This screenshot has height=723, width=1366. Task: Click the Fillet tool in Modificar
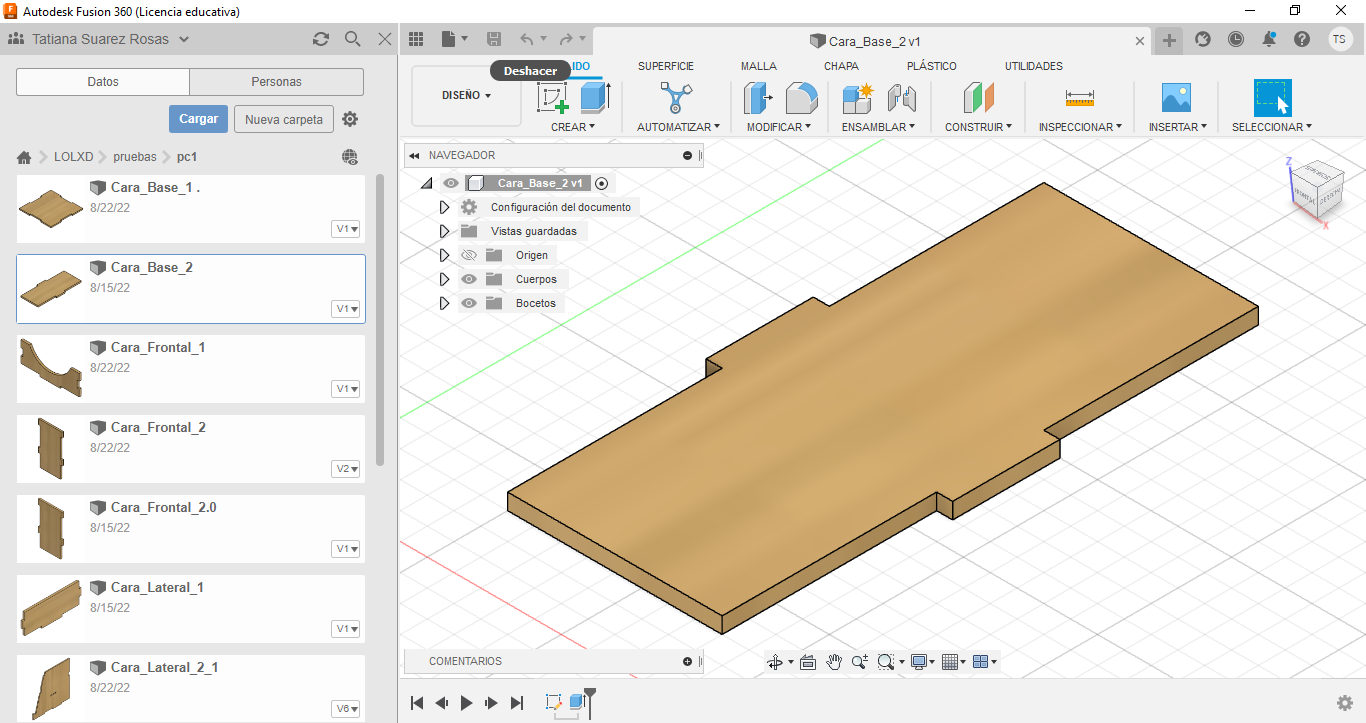(801, 98)
